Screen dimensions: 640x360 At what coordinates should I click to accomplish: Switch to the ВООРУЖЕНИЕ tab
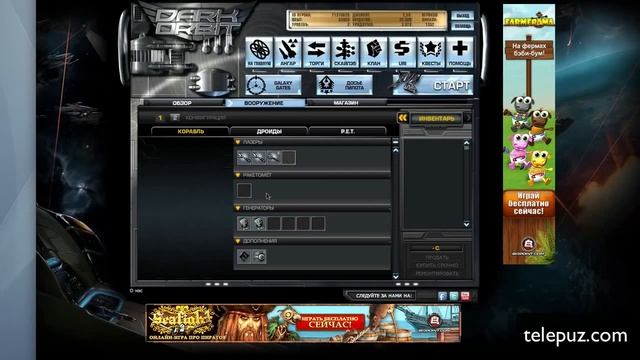(x=264, y=103)
